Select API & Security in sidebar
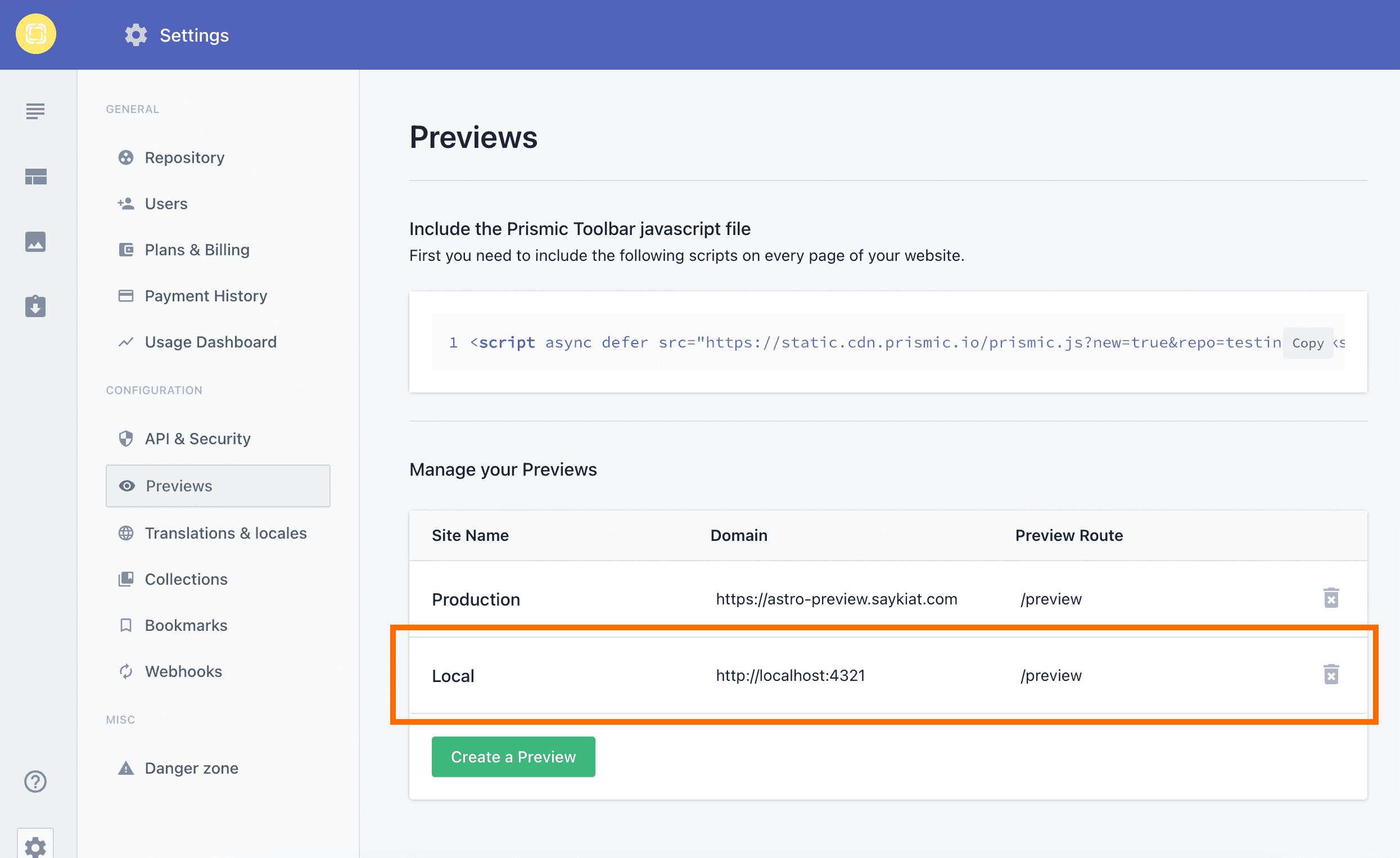 pos(197,439)
